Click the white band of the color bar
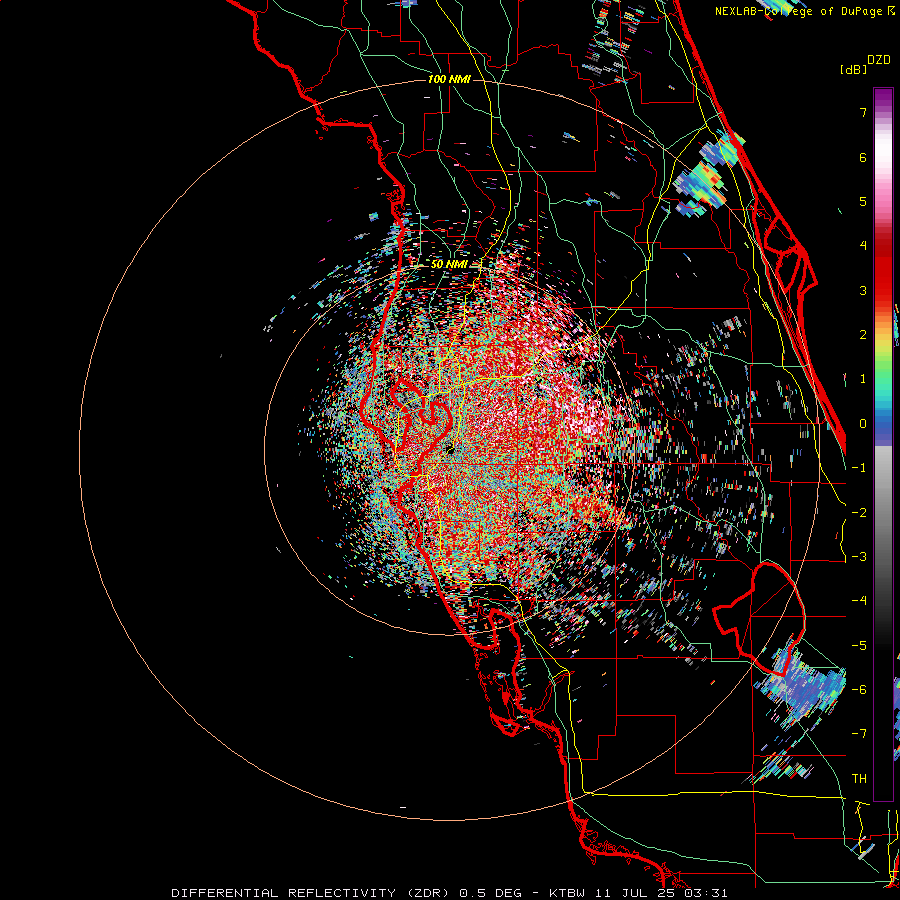The image size is (900, 900). pyautogui.click(x=883, y=150)
